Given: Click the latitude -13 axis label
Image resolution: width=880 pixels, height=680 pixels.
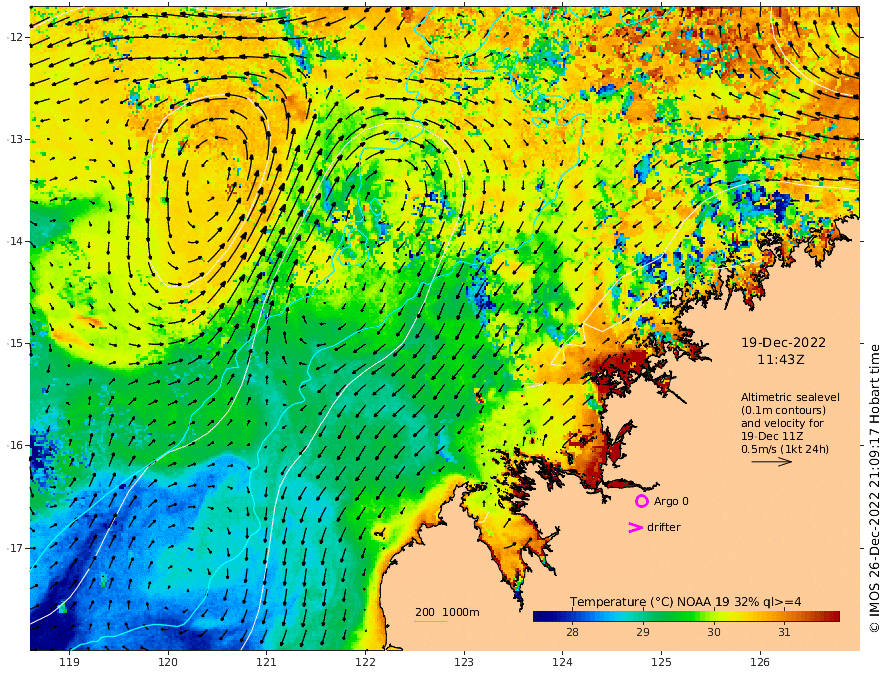Looking at the screenshot, I should pos(15,139).
